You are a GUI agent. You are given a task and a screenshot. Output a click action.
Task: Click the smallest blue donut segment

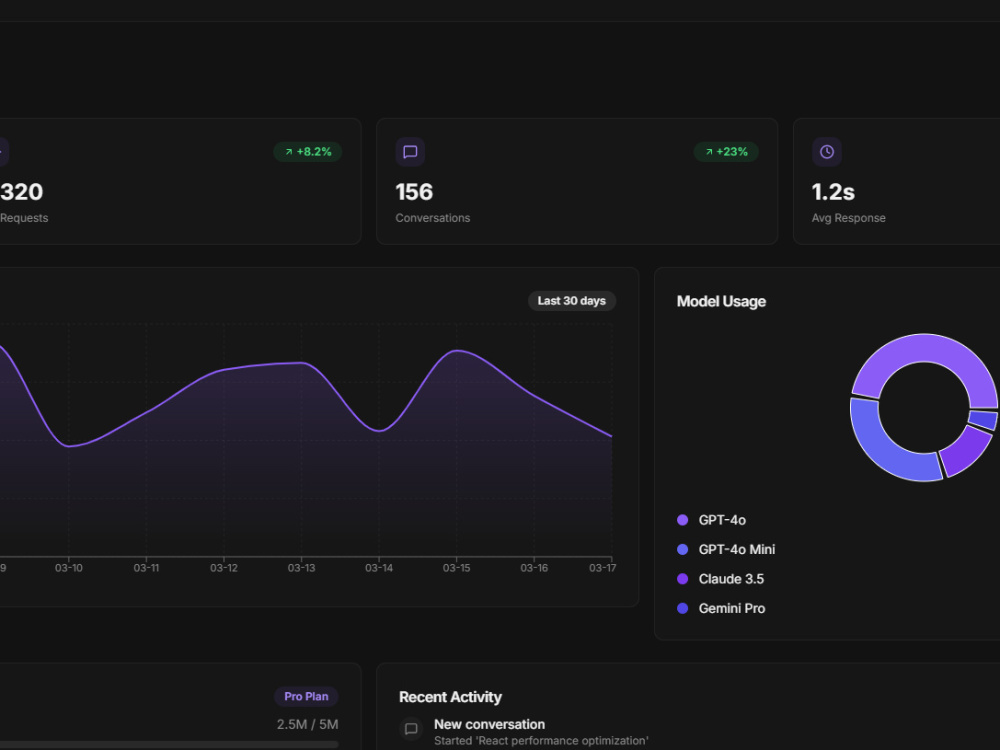click(983, 420)
